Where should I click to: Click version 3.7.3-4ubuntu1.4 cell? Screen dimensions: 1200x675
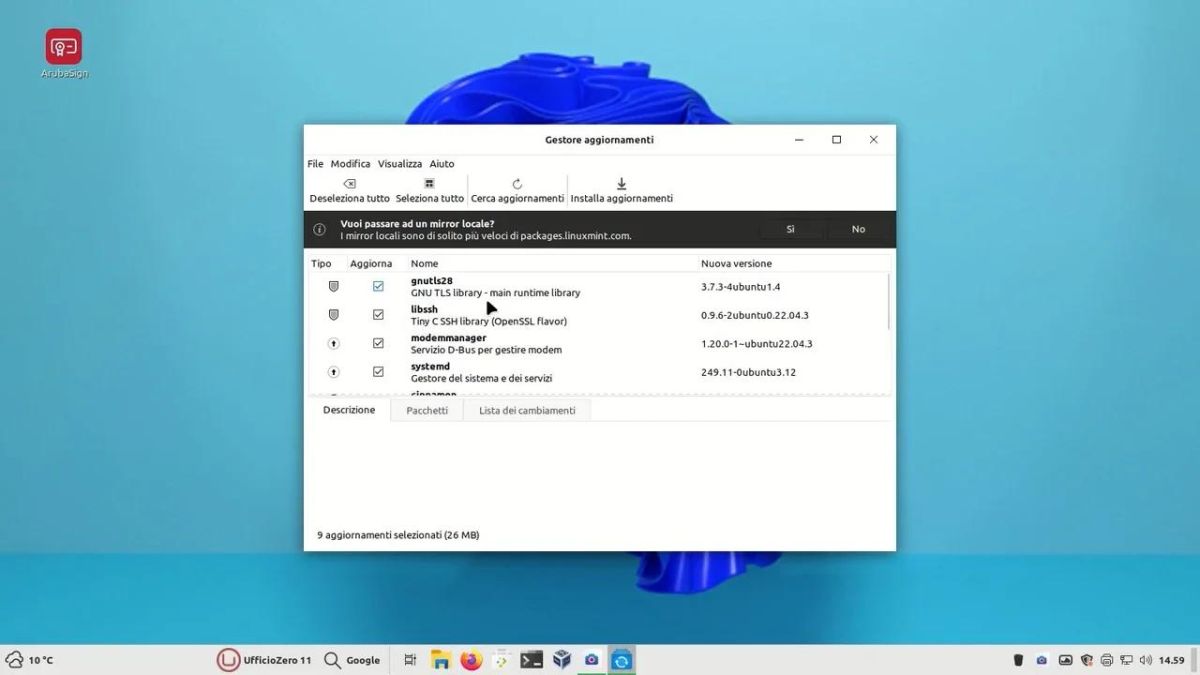740,287
